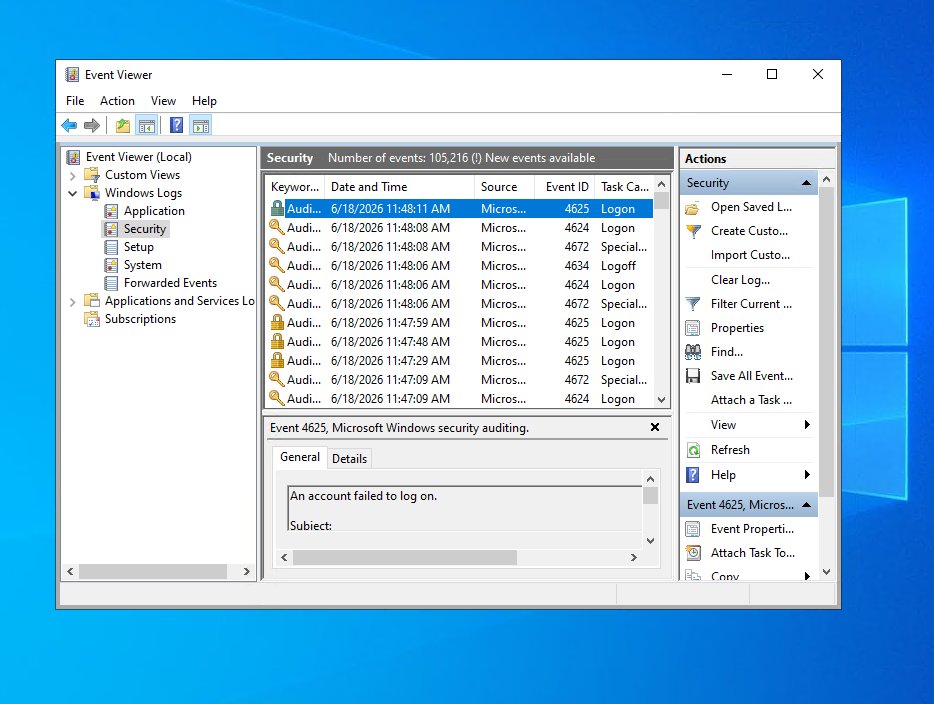The width and height of the screenshot is (952, 728).
Task: Sort by the Task Category column header
Action: coord(625,187)
